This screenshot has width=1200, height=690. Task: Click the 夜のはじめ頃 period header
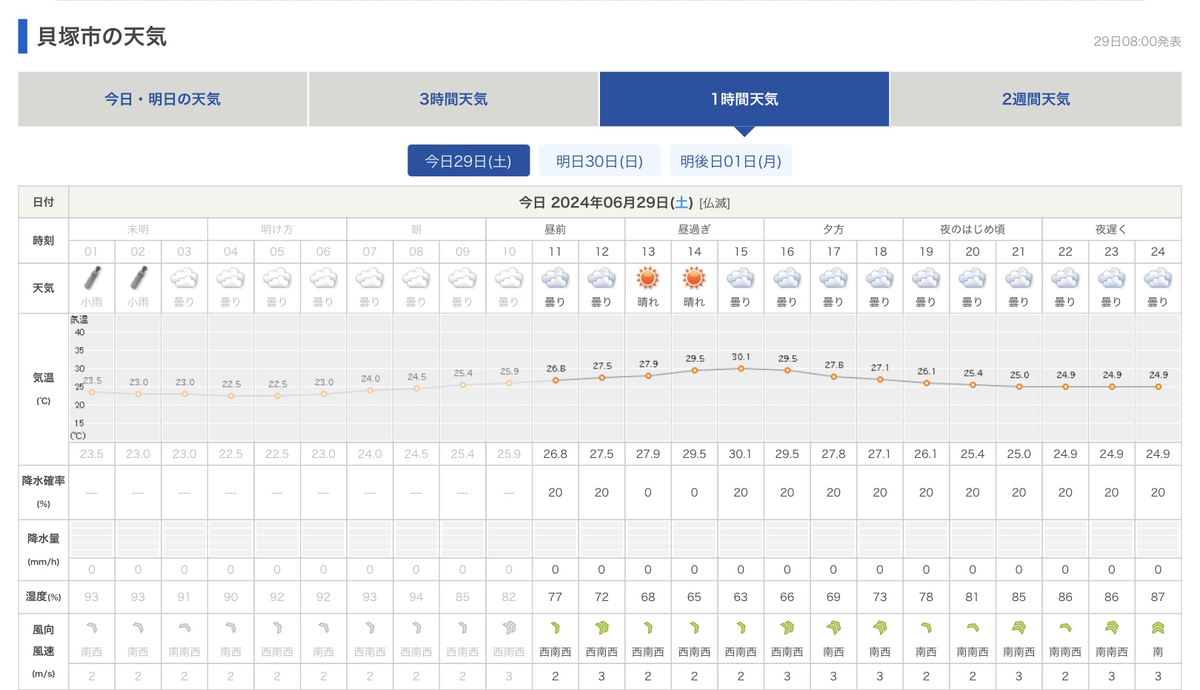coord(972,229)
